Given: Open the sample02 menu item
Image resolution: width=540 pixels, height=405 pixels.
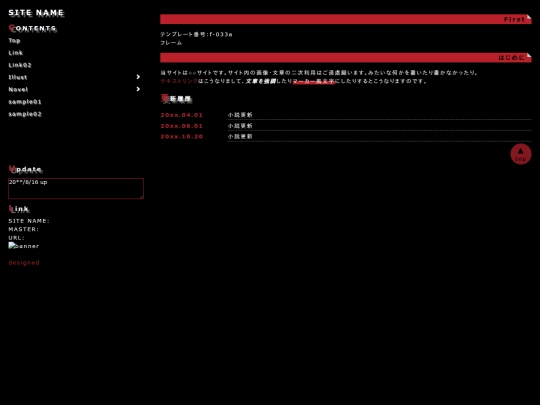Looking at the screenshot, I should coord(25,114).
